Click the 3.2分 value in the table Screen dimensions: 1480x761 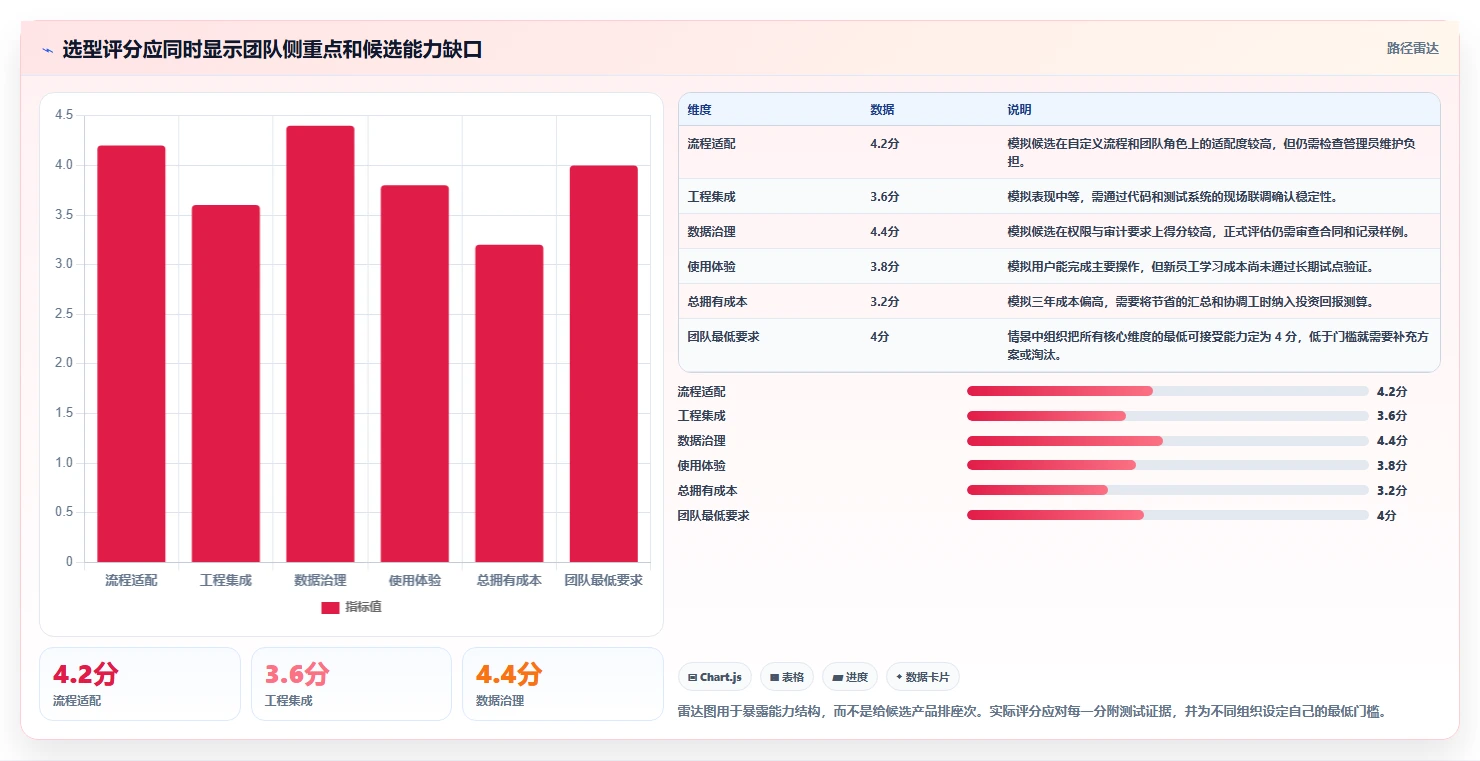[884, 302]
